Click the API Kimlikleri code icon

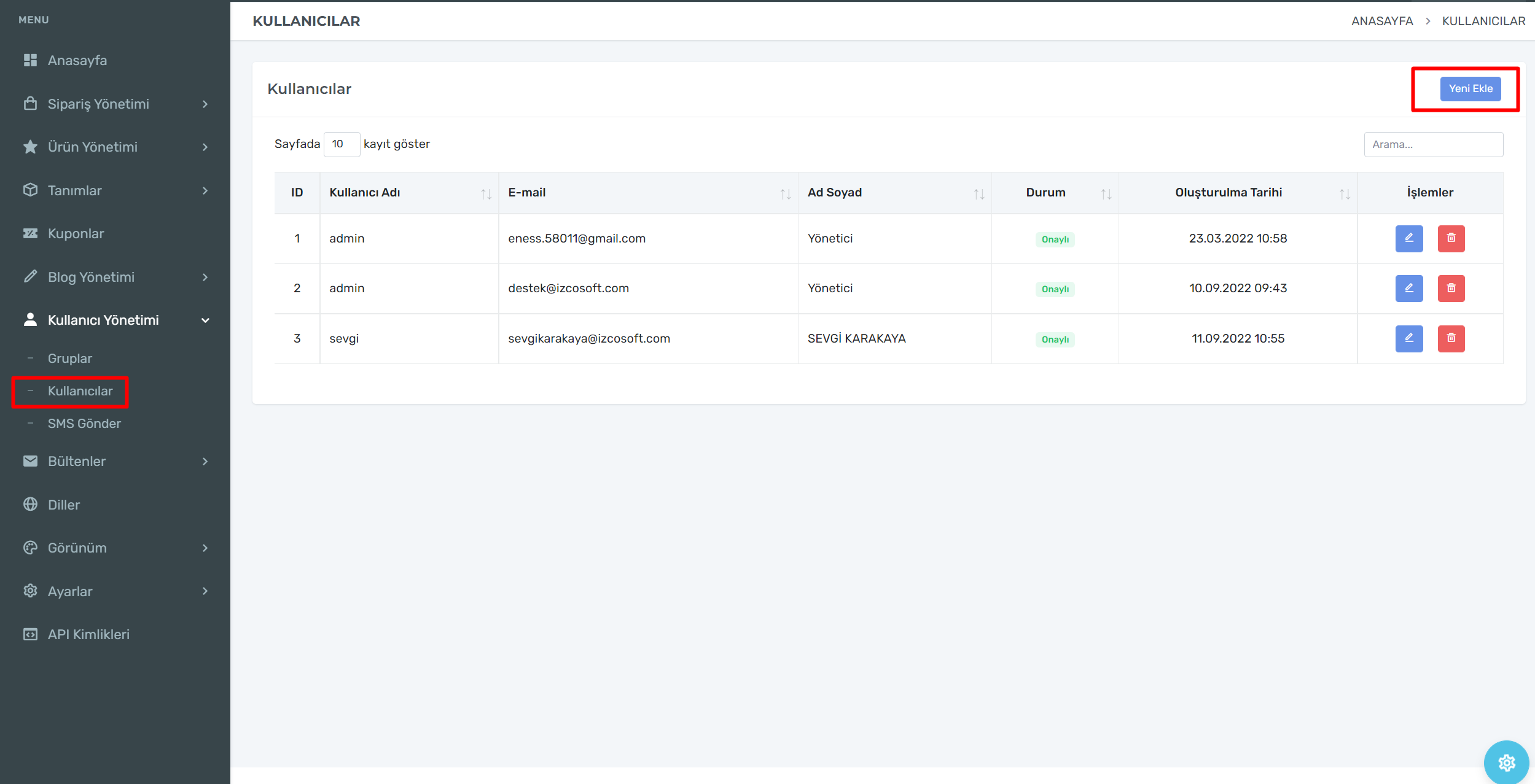(x=30, y=634)
